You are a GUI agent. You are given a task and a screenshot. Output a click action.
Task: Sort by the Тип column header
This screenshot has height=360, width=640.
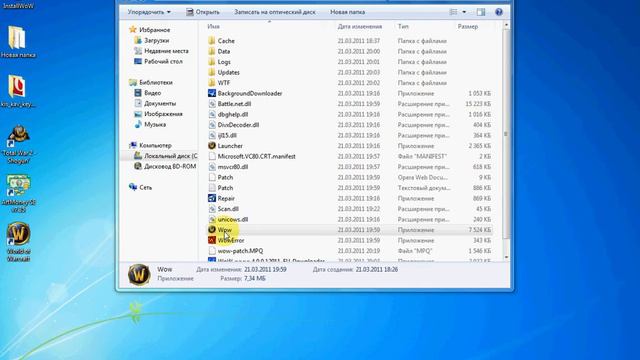click(x=403, y=27)
